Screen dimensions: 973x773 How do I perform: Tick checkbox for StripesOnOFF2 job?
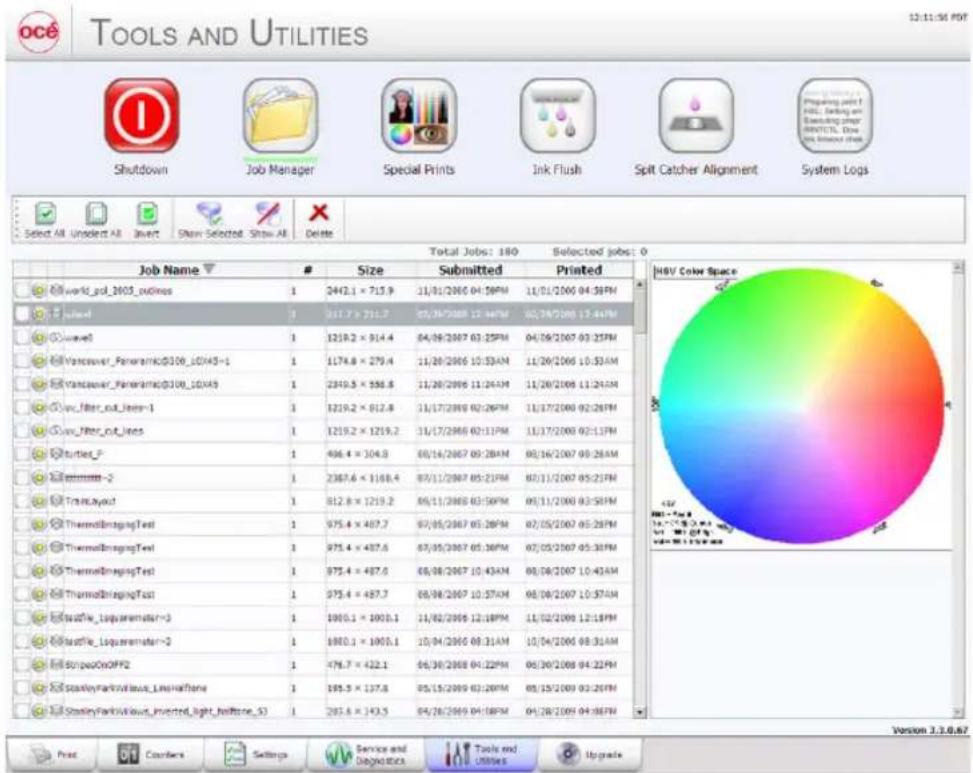(x=22, y=665)
